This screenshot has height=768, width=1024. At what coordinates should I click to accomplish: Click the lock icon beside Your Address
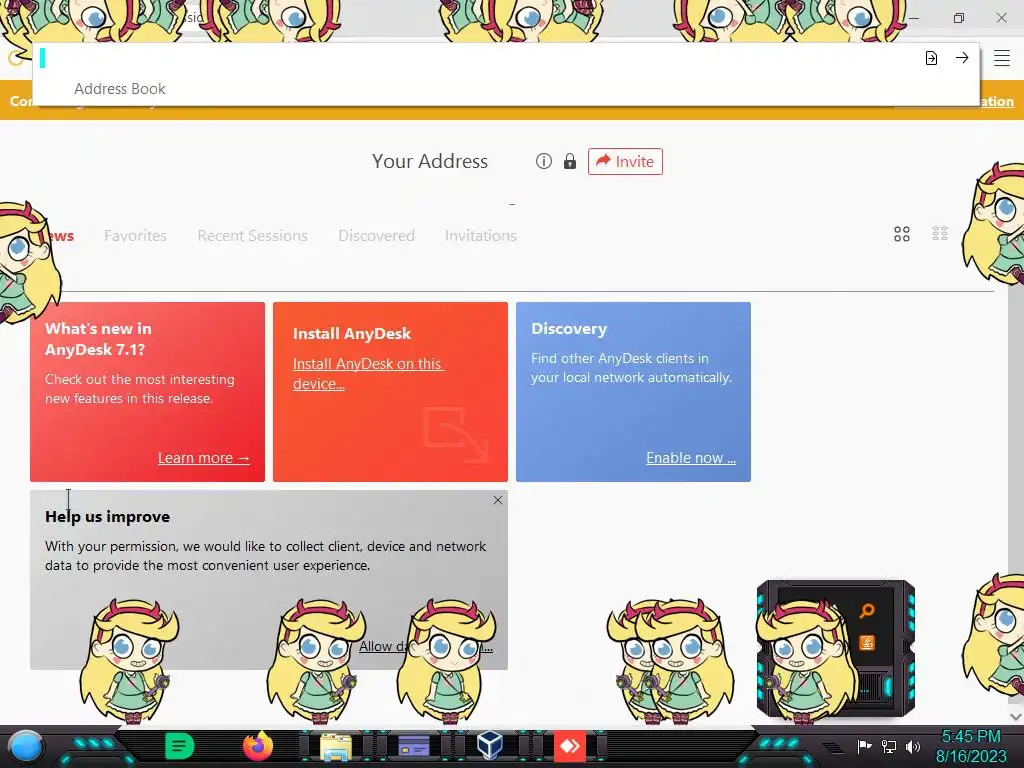point(570,161)
